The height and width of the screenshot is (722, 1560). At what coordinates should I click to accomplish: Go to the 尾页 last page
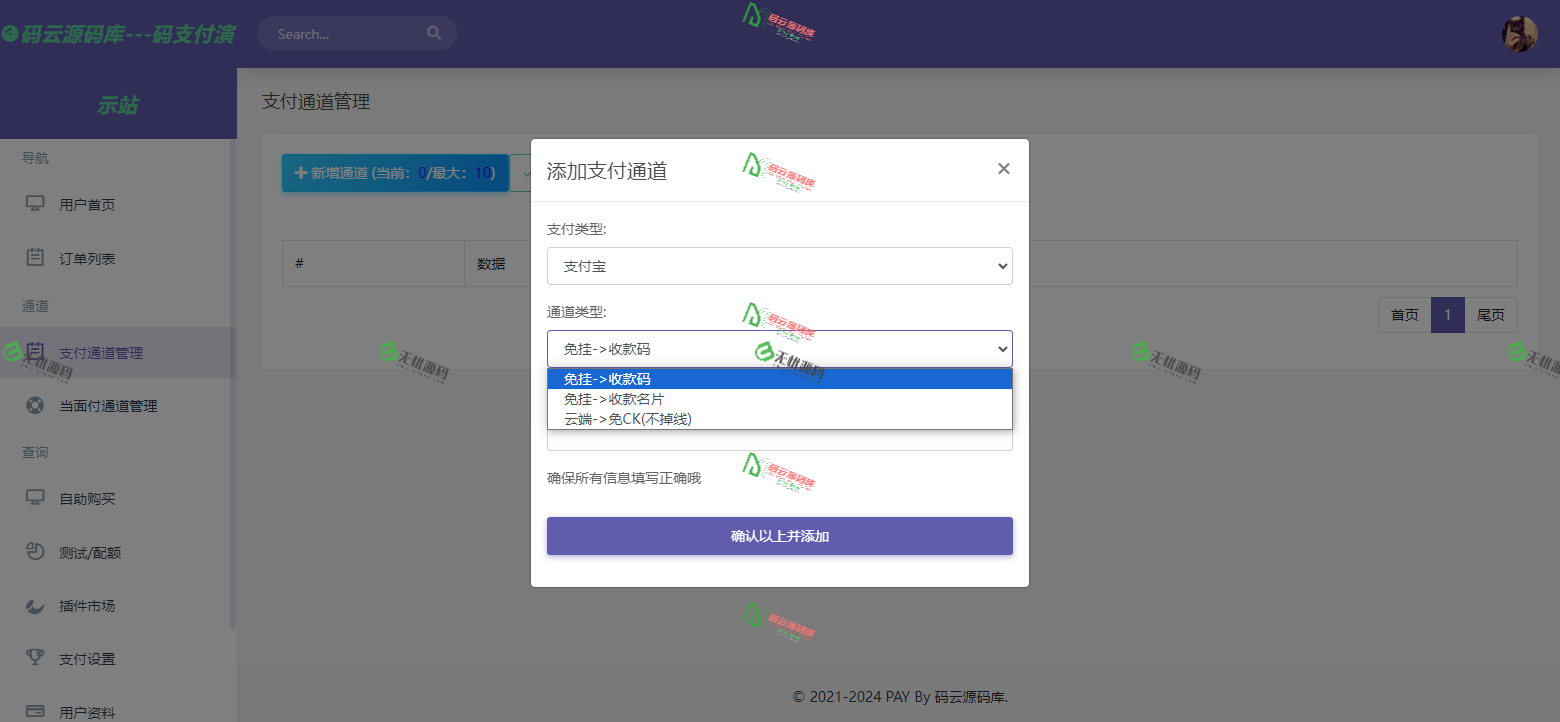tap(1491, 314)
